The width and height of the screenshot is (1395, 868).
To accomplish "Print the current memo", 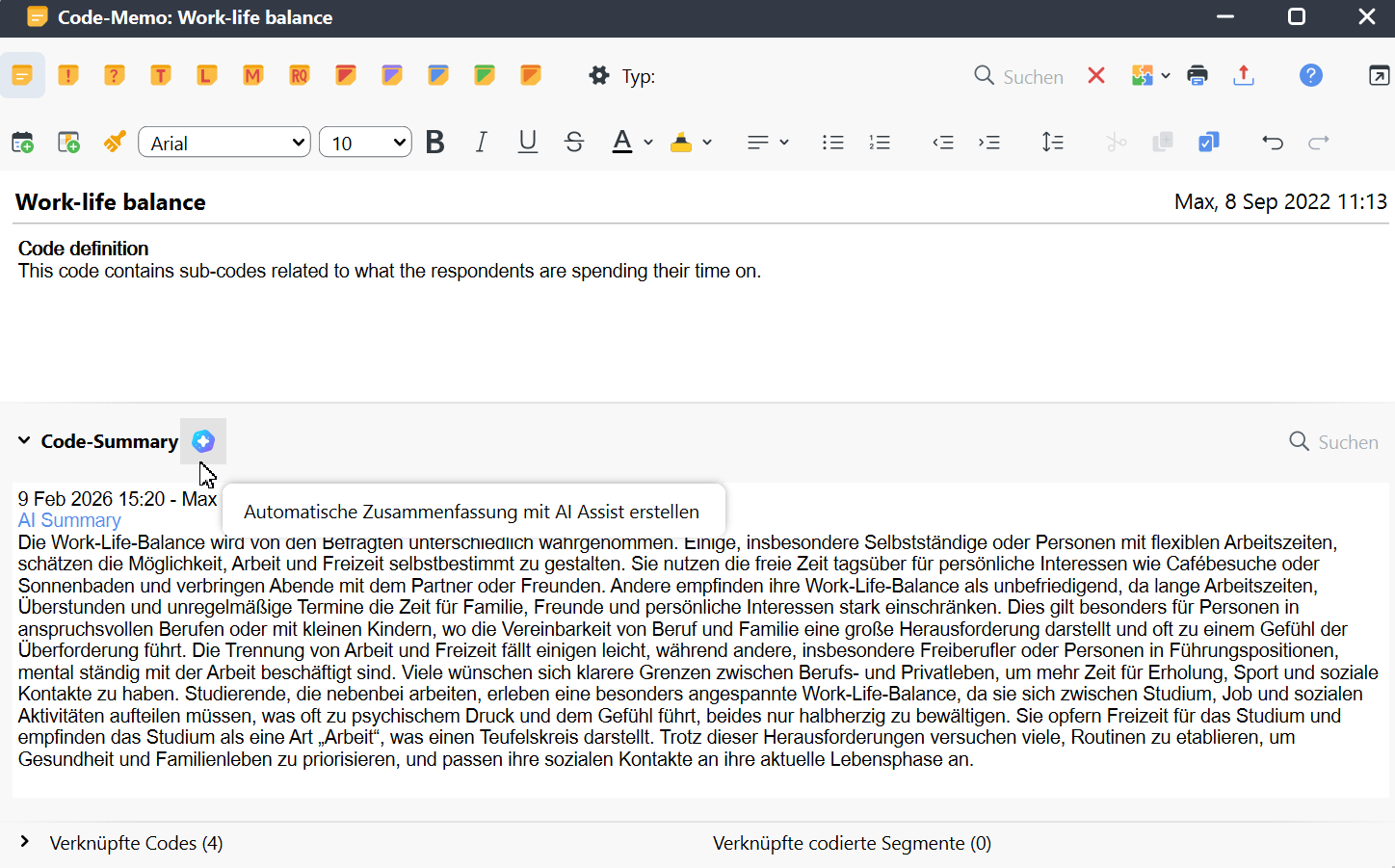I will click(x=1198, y=75).
